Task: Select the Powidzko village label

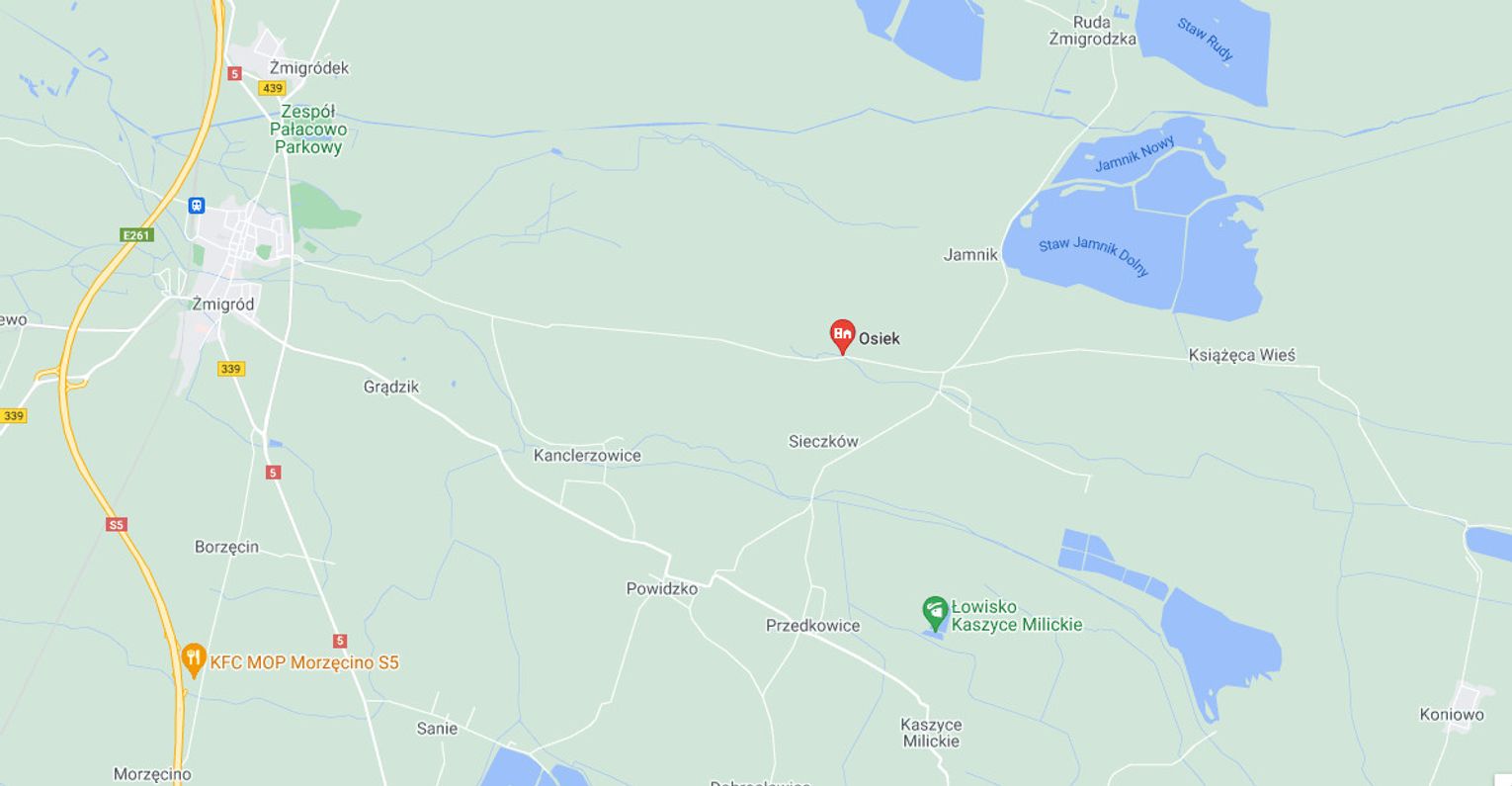Action: click(662, 589)
